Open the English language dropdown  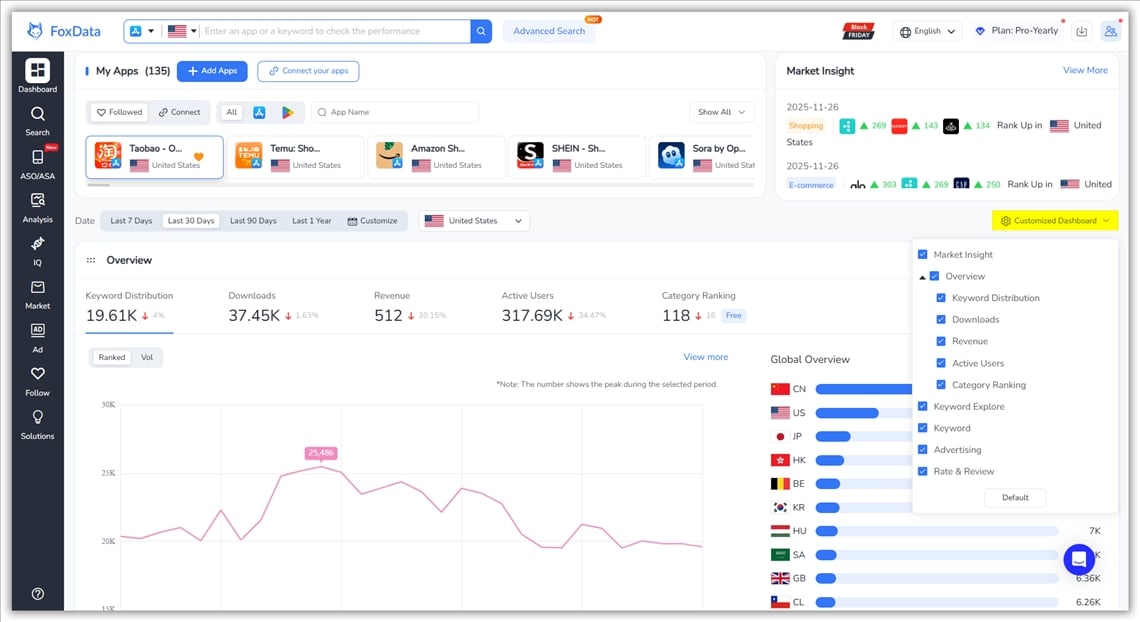[x=926, y=30]
